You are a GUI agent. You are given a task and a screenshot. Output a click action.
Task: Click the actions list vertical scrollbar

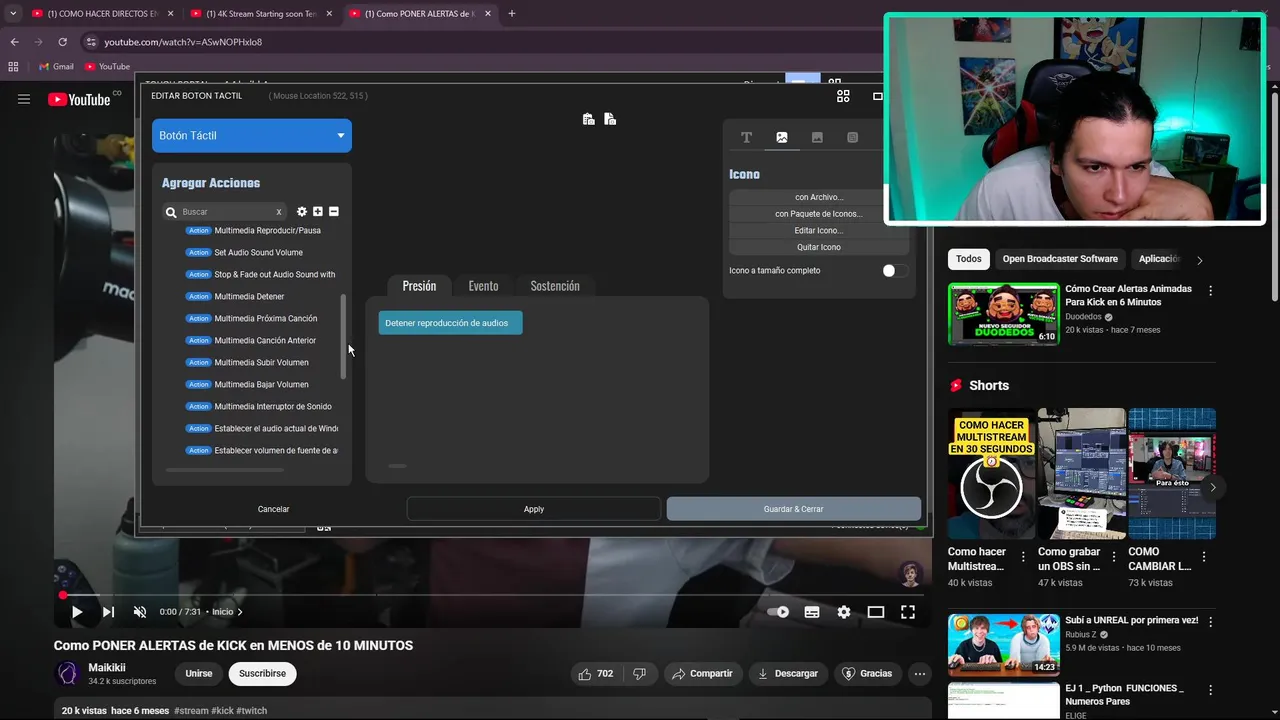[x=343, y=336]
